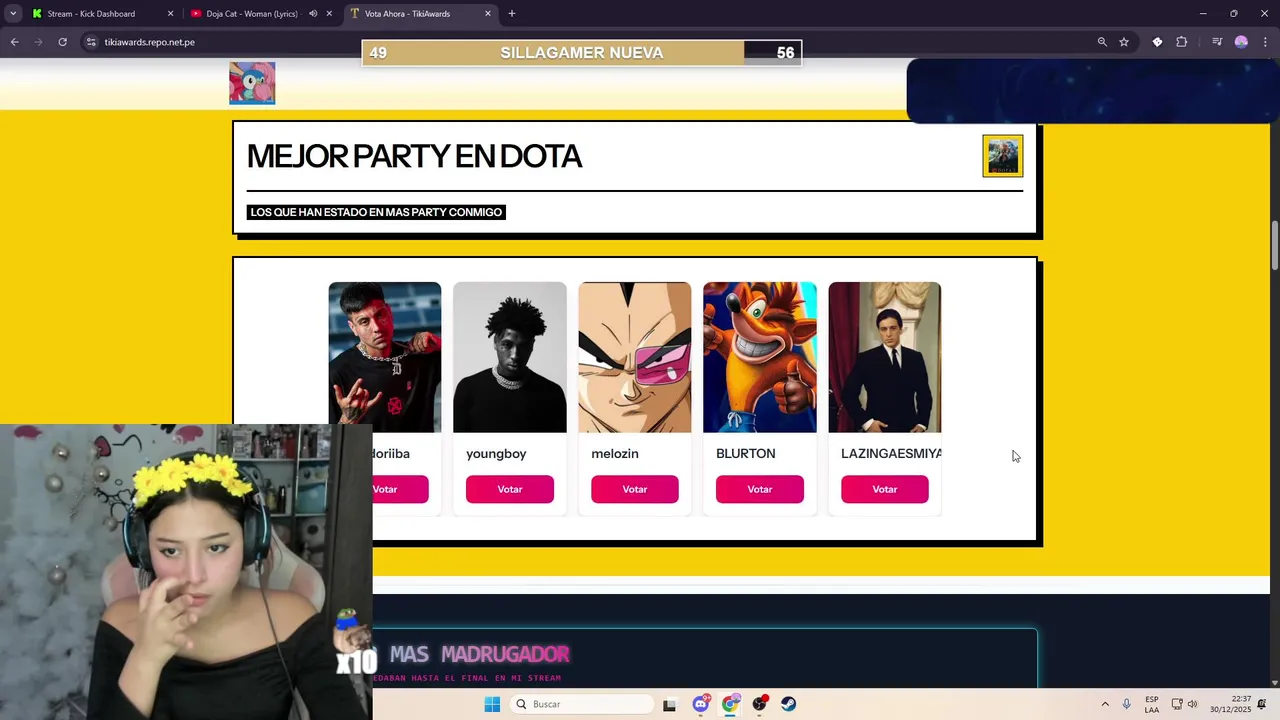Close the Vota Ahora TikiAwards tab
The image size is (1280, 720).
coord(488,14)
